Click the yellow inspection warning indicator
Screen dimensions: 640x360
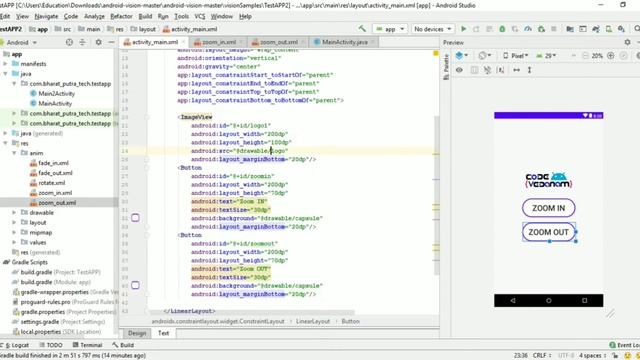pos(436,53)
